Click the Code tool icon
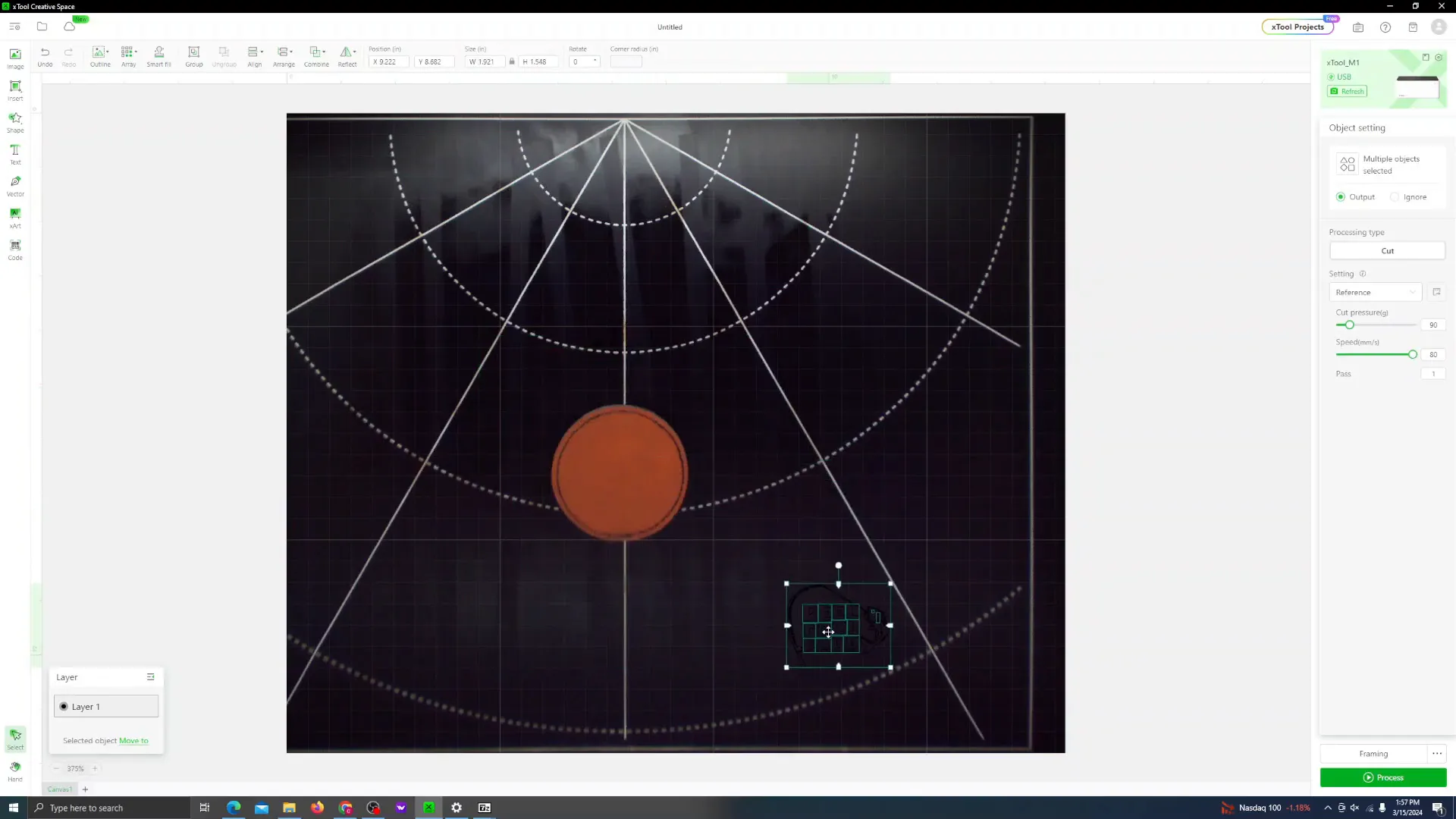The image size is (1456, 819). [15, 249]
